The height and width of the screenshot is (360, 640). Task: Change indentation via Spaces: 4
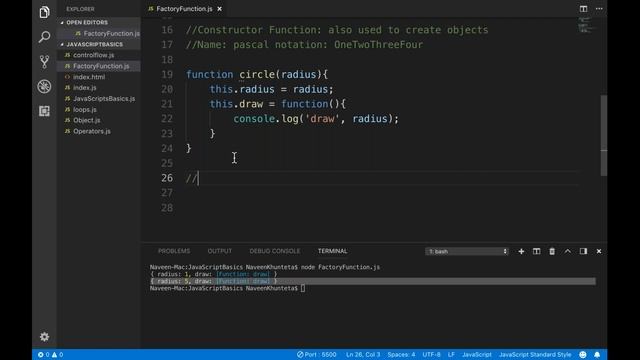pos(401,355)
